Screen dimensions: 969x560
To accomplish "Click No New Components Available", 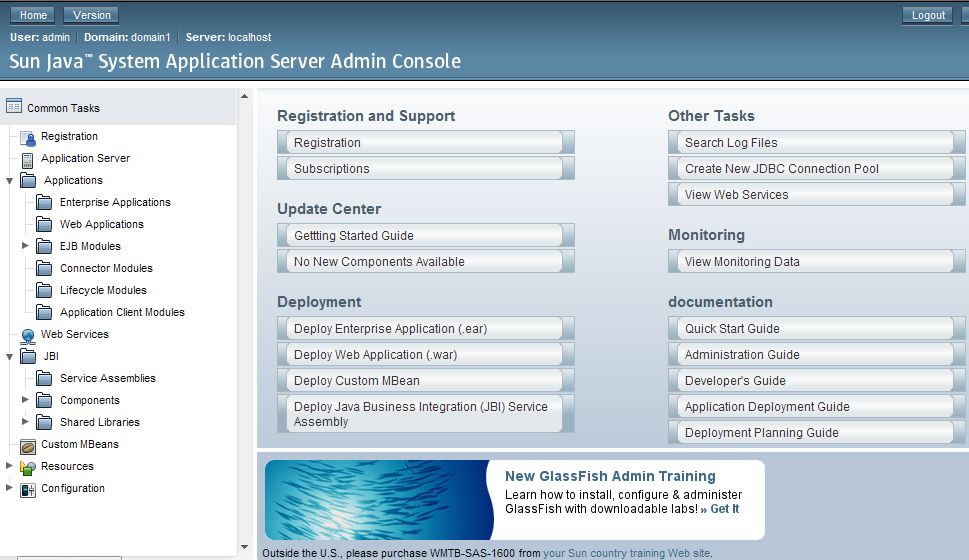I will point(426,261).
